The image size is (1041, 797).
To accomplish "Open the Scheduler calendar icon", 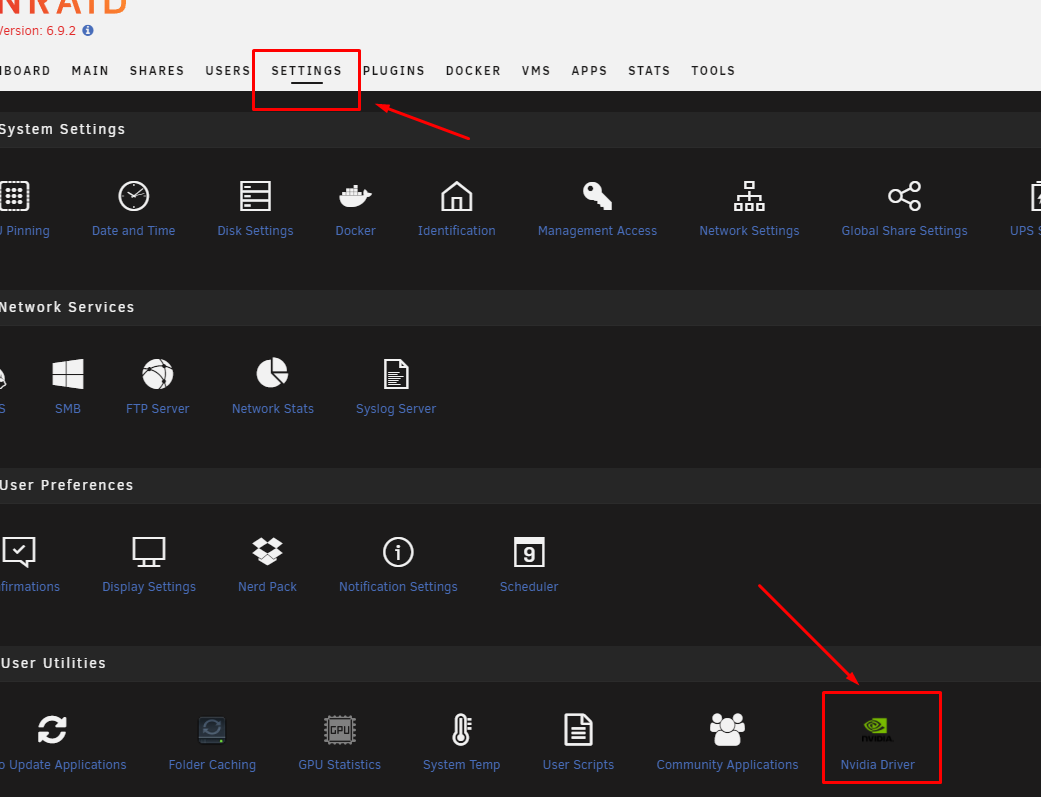I will [x=529, y=552].
